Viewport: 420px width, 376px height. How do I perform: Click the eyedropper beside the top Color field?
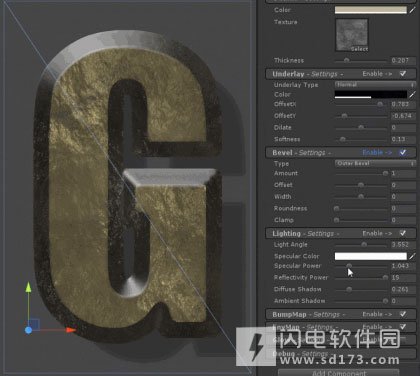coord(412,10)
